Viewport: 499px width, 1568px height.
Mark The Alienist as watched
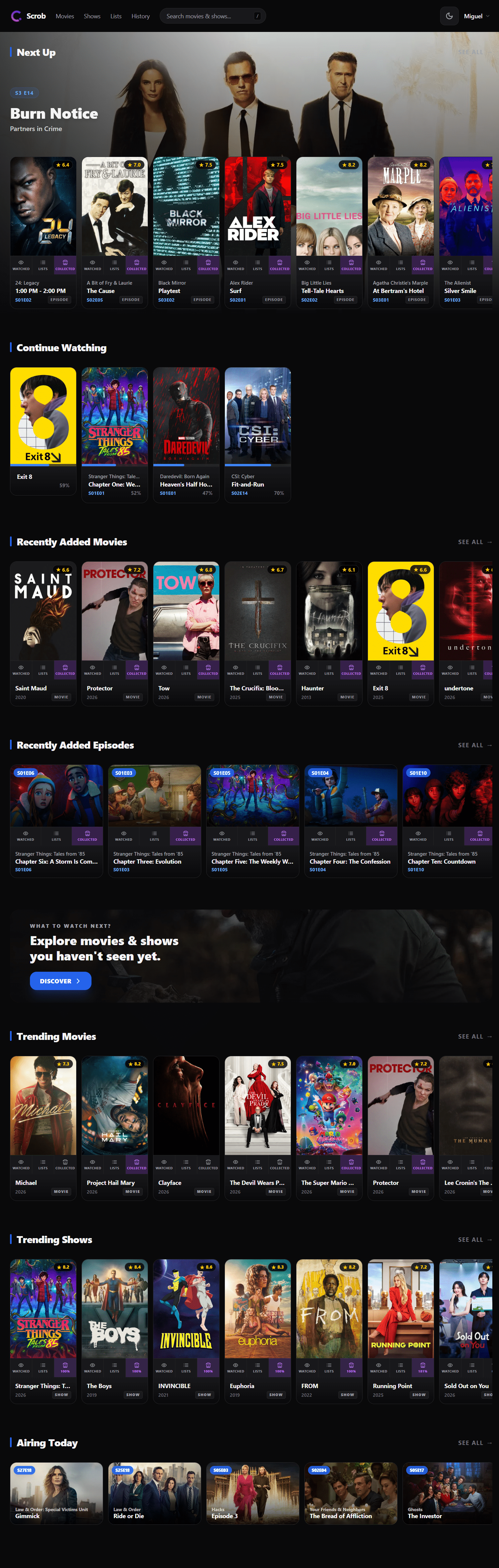pos(450,265)
